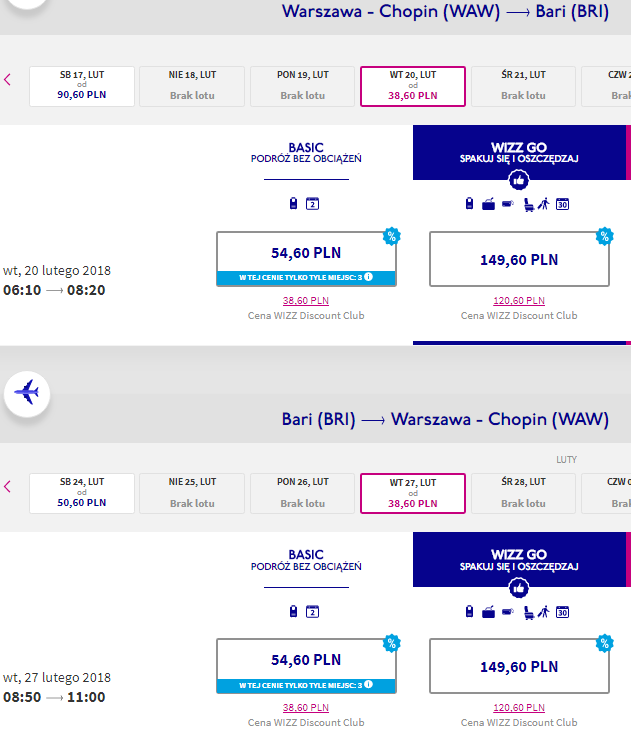631x735 pixels.
Task: Select SB 17, LUT outbound date
Action: point(82,86)
